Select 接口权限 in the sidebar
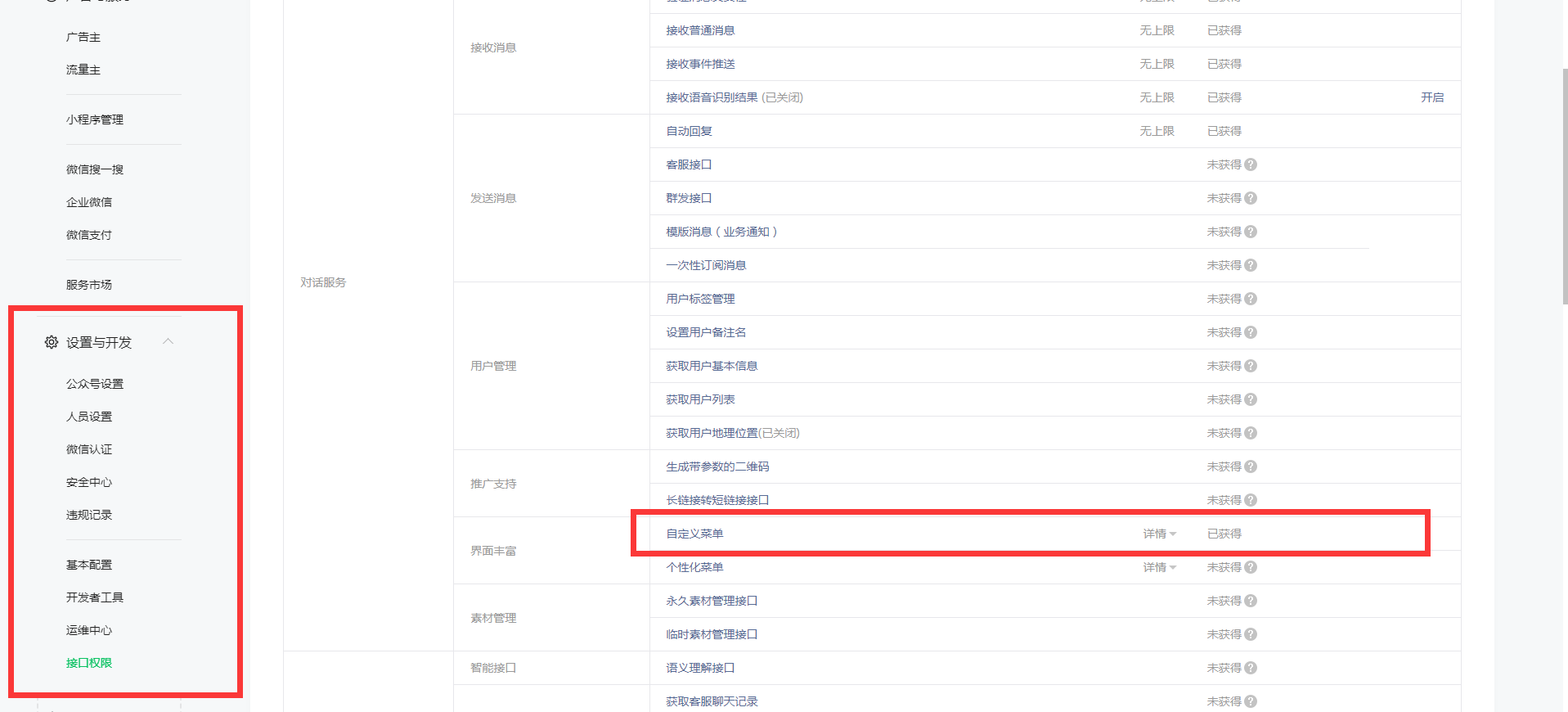The width and height of the screenshot is (1568, 712). 89,663
